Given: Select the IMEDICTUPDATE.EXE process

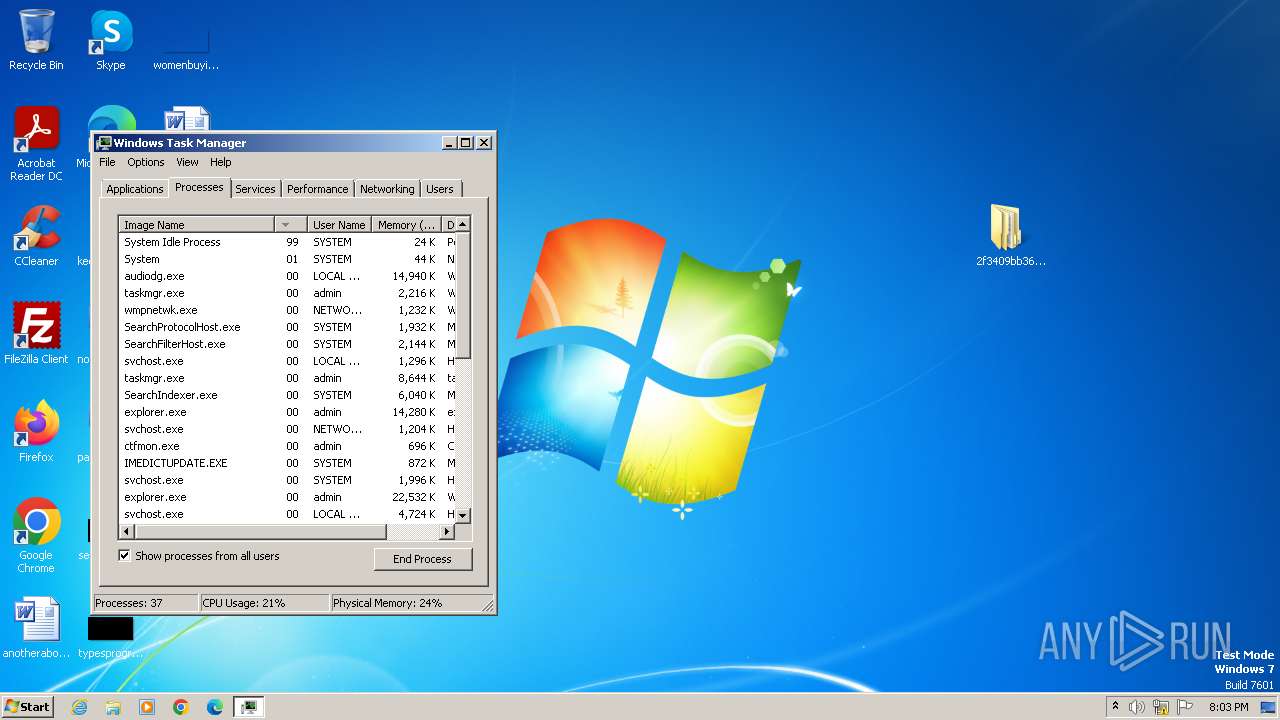Looking at the screenshot, I should tap(287, 463).
